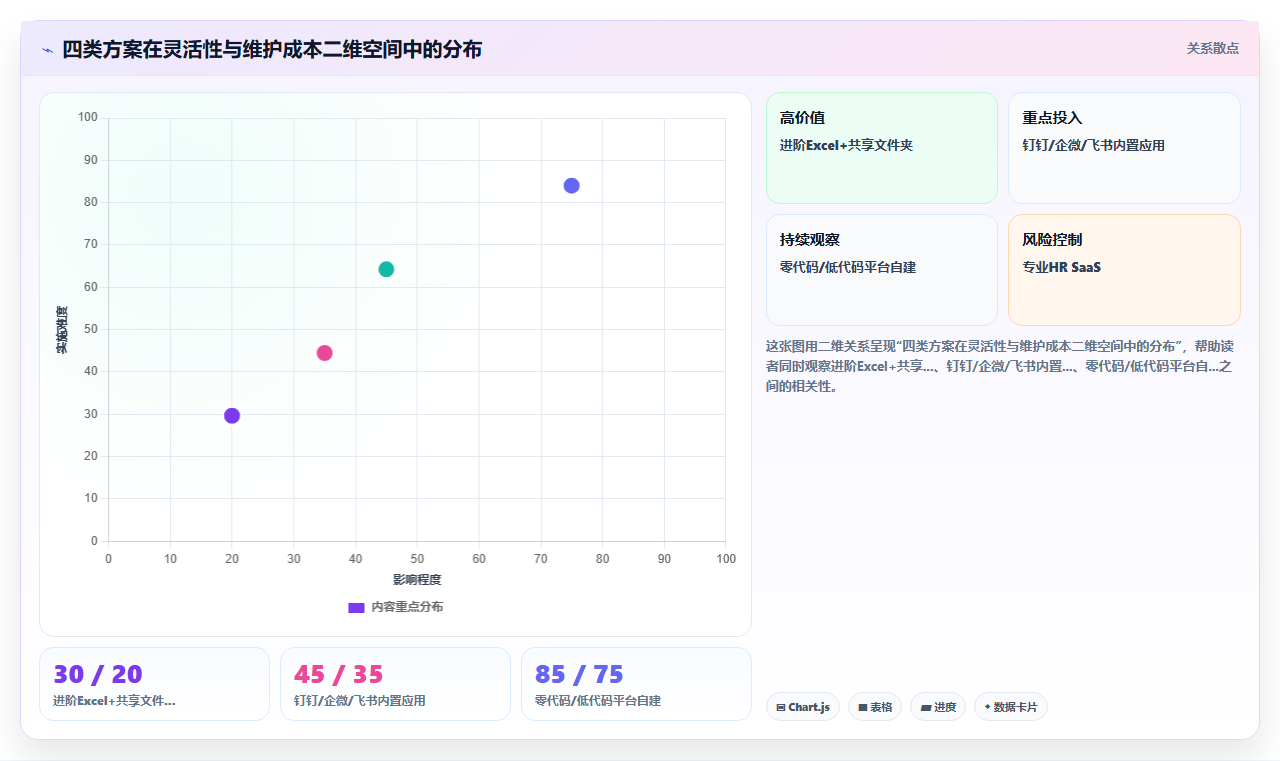Select the 表格 tag chip
Image resolution: width=1280 pixels, height=761 pixels.
click(x=875, y=707)
